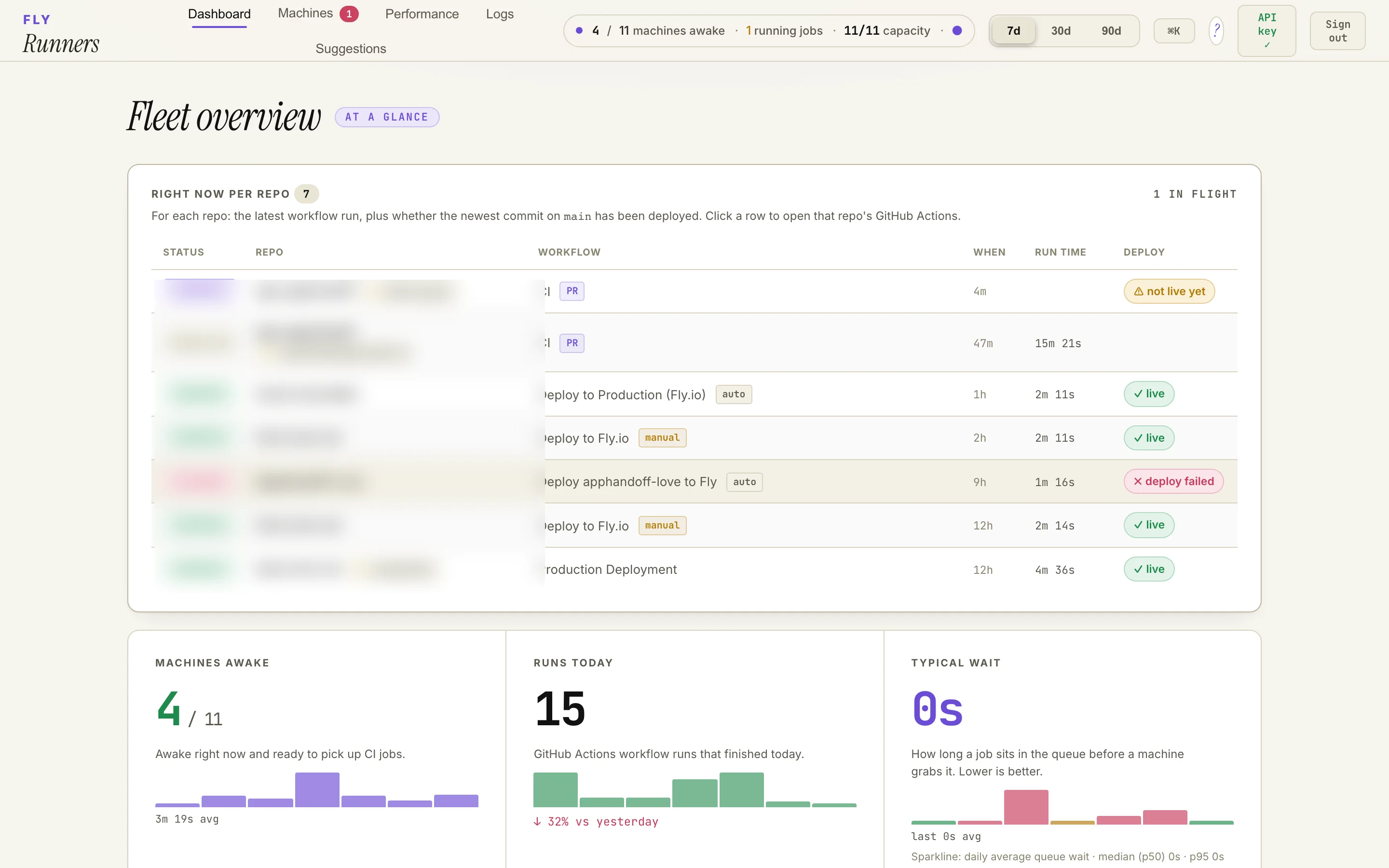Viewport: 1389px width, 868px height.
Task: Click the tallest pink Typical Wait bar
Action: (x=1026, y=807)
